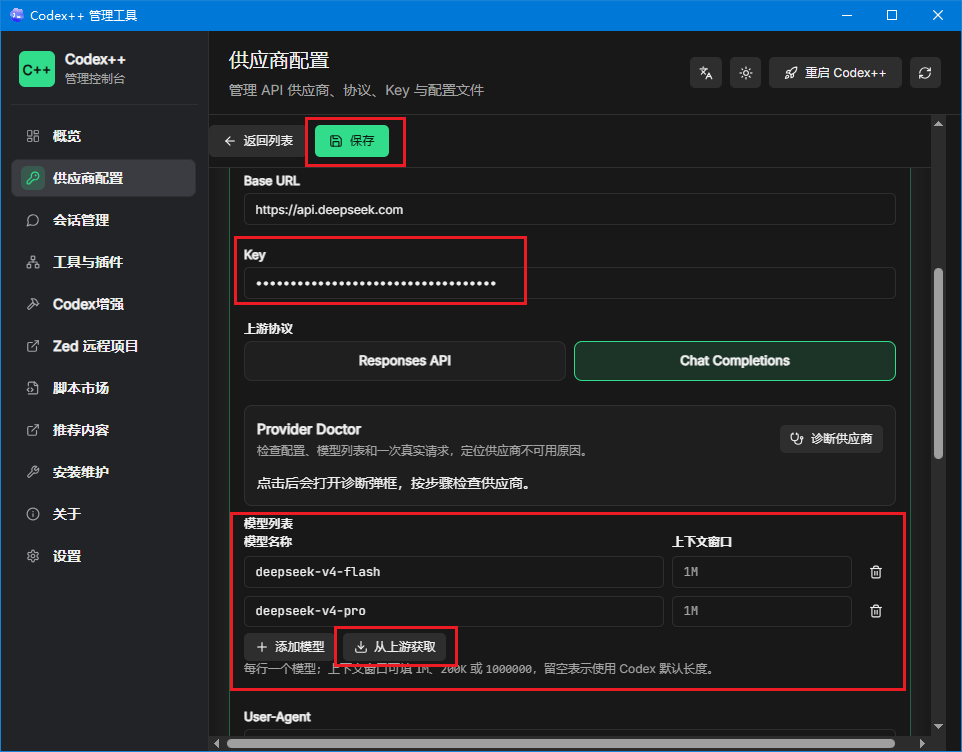Open 关于 in the sidebar

click(103, 514)
